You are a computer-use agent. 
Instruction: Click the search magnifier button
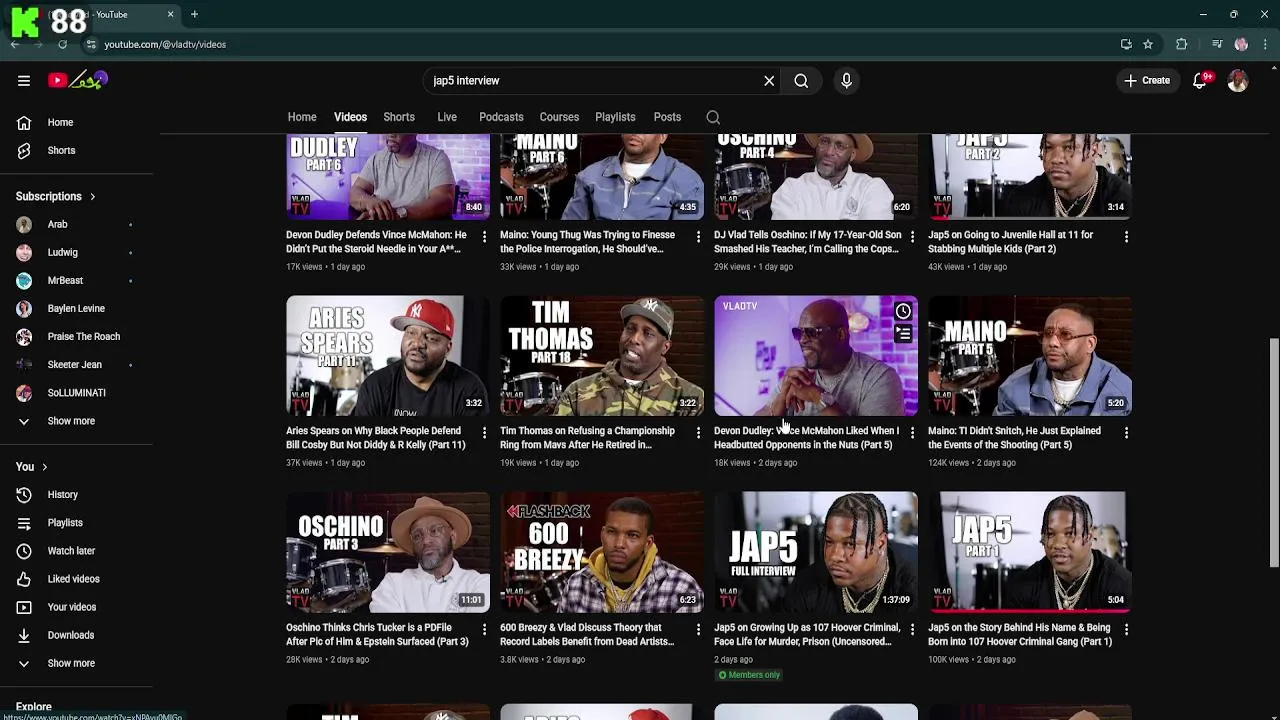coord(801,81)
